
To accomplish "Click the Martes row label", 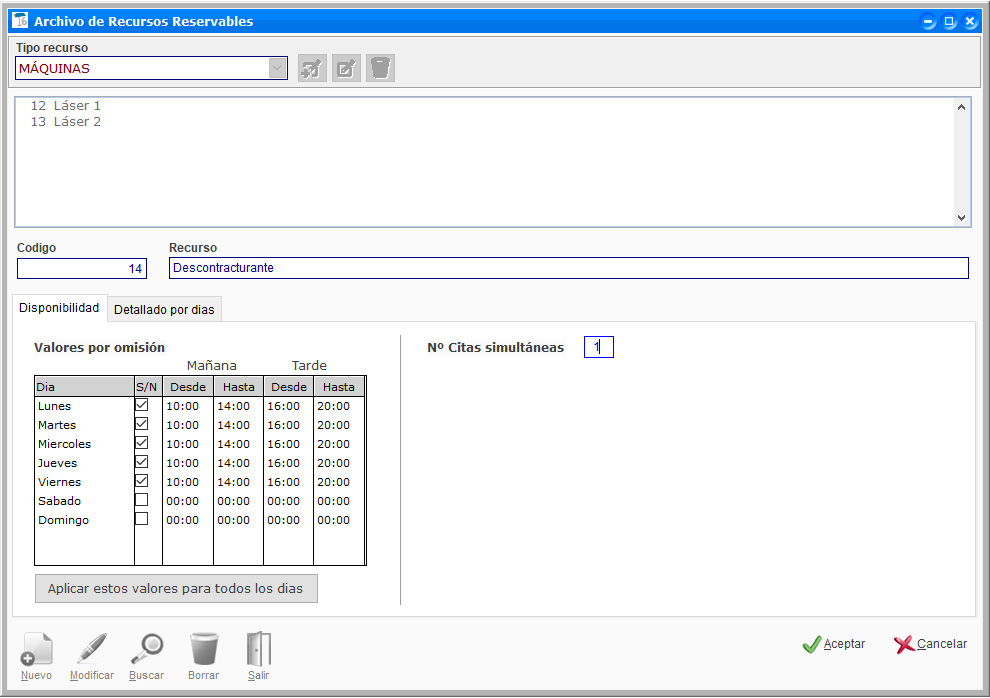I will pos(57,425).
